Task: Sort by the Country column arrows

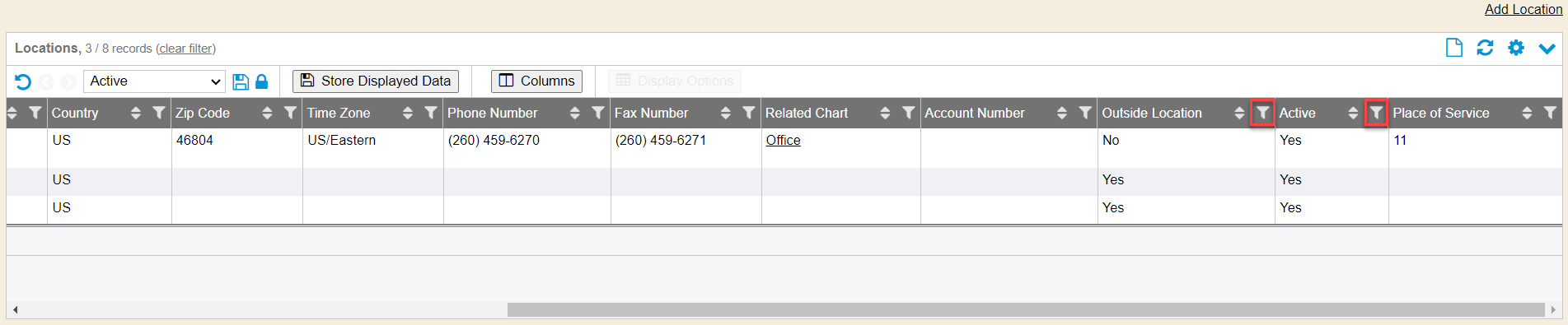Action: (136, 114)
